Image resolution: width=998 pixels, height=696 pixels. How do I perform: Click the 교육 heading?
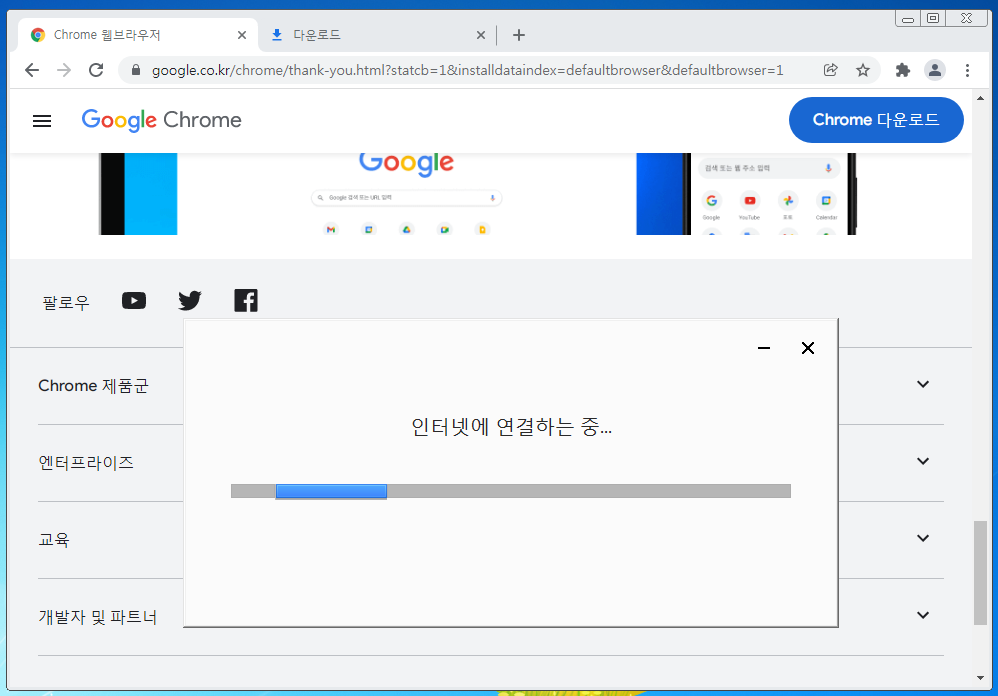pos(54,539)
